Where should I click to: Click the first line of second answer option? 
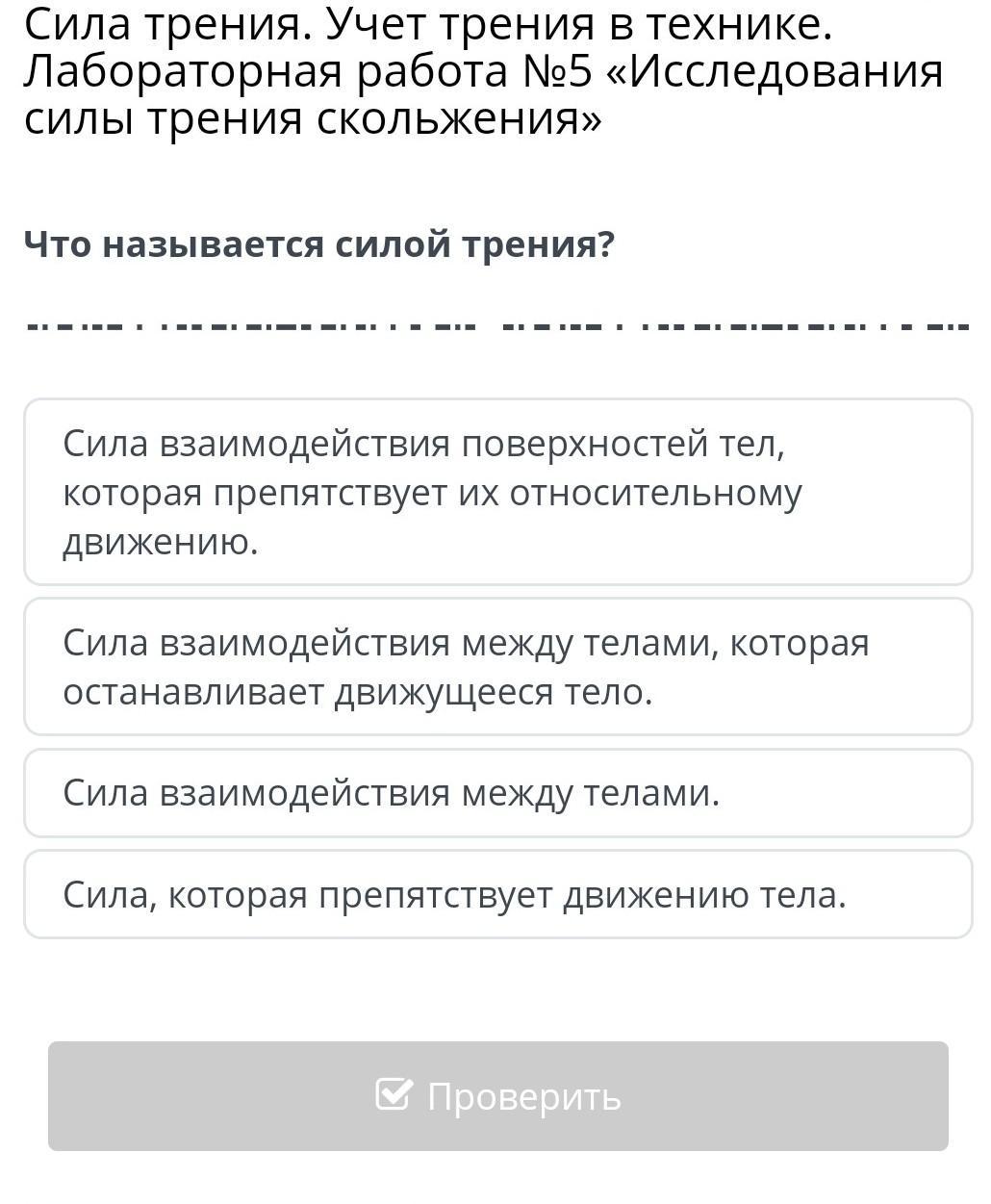[466, 643]
